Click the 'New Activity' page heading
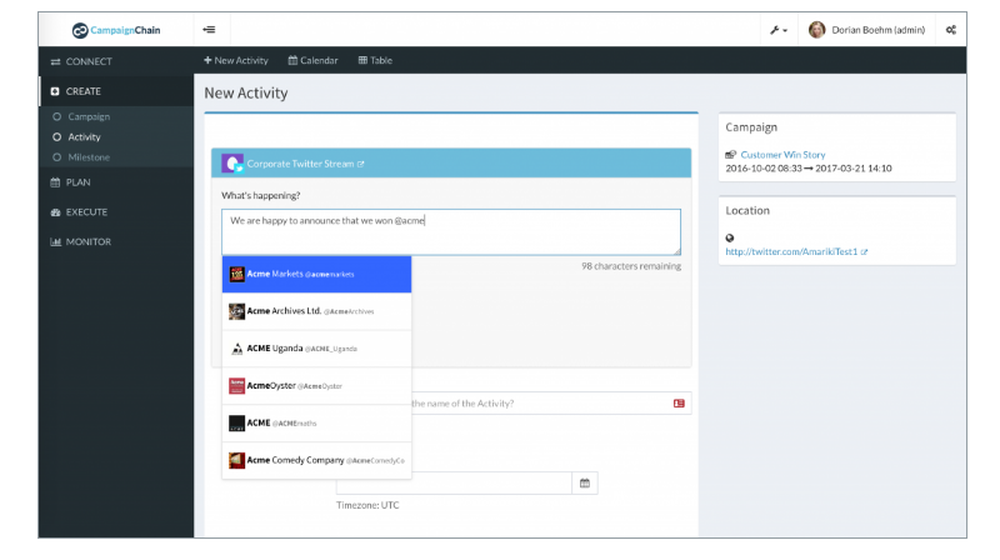Screen dimensions: 1000x560 point(246,93)
